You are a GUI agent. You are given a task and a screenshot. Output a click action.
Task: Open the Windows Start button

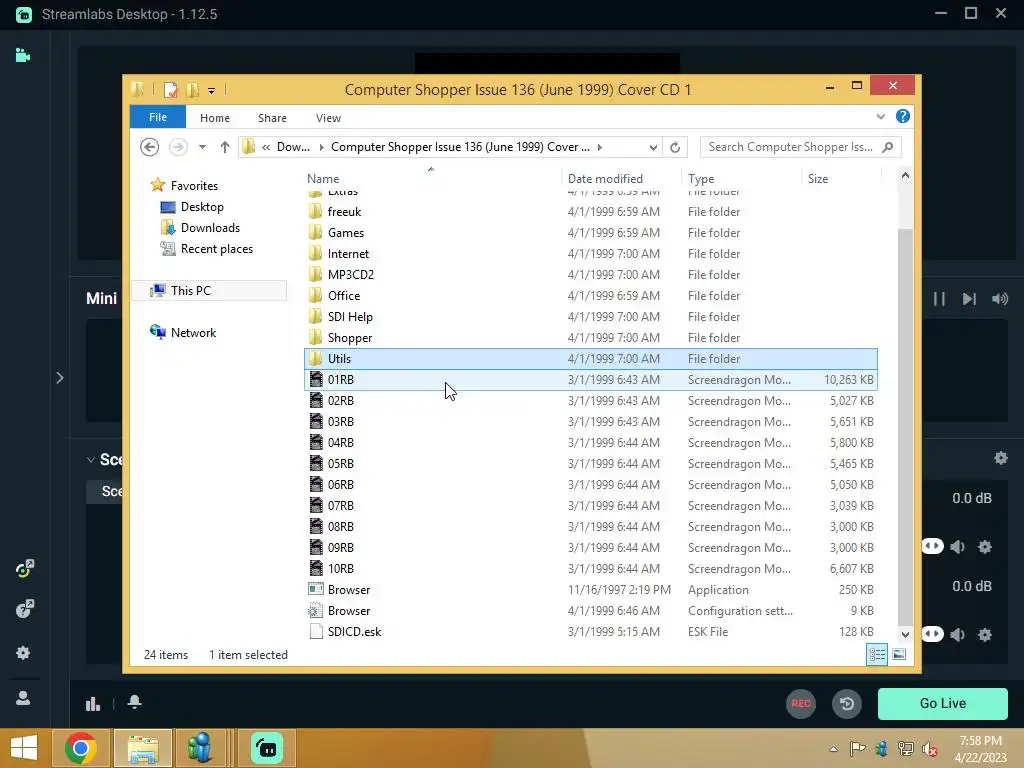point(24,748)
